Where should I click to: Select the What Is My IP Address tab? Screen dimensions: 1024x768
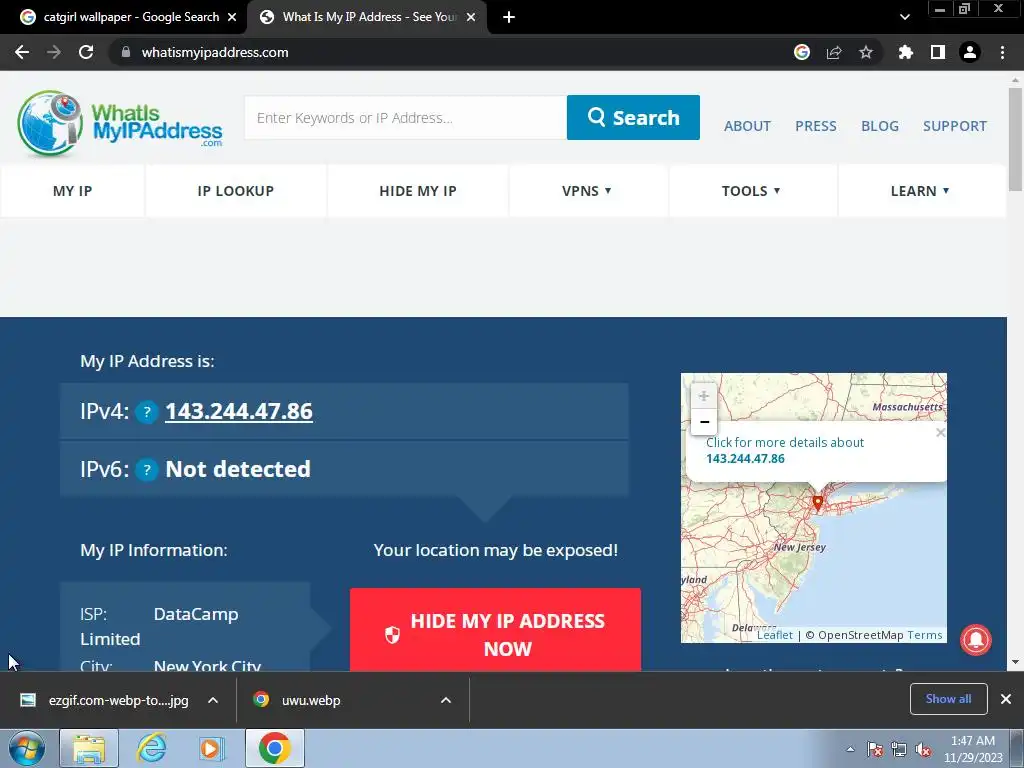coord(366,17)
